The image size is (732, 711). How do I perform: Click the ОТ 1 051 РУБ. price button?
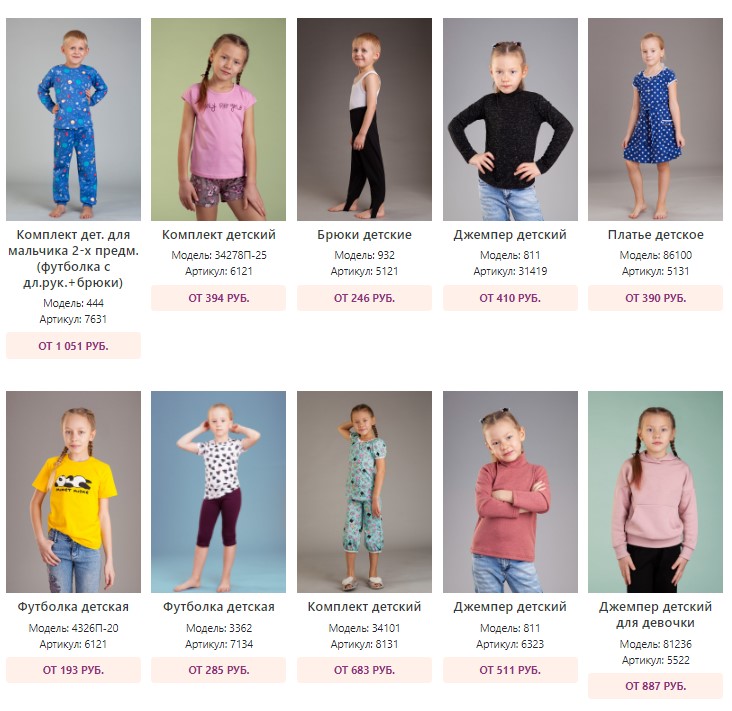pos(73,346)
